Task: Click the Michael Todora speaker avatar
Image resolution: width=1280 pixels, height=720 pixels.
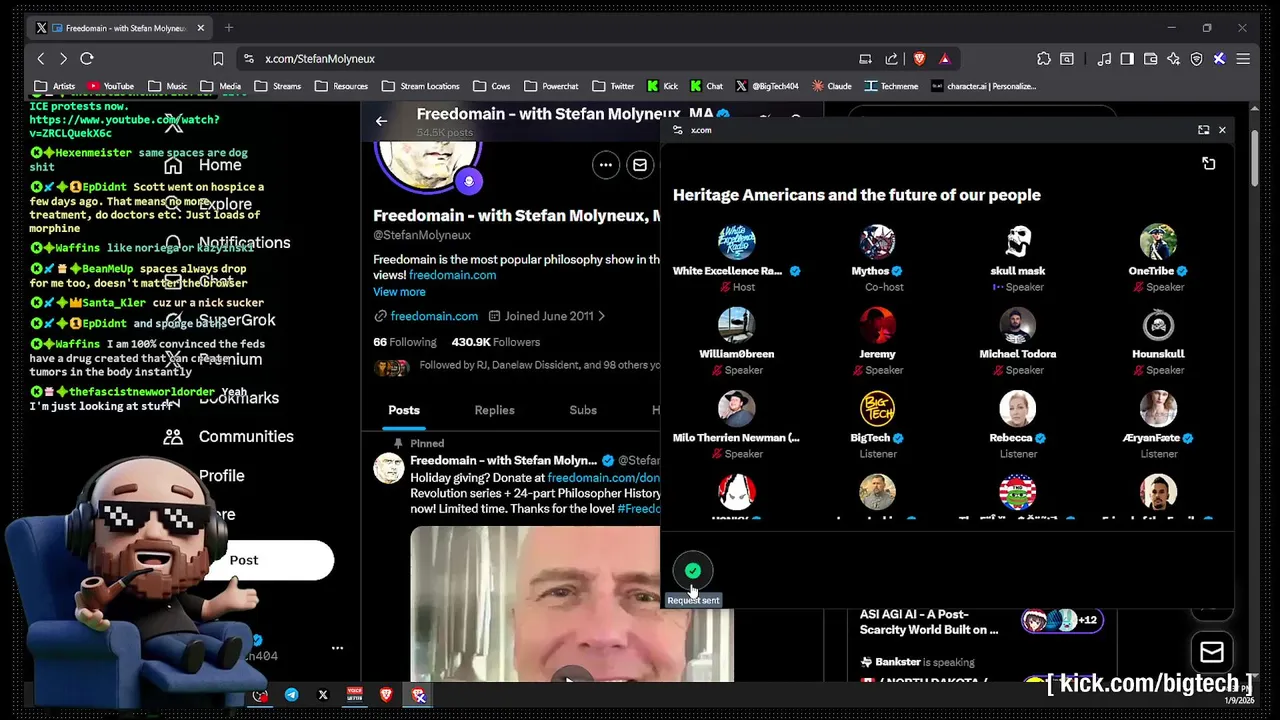Action: click(1018, 325)
